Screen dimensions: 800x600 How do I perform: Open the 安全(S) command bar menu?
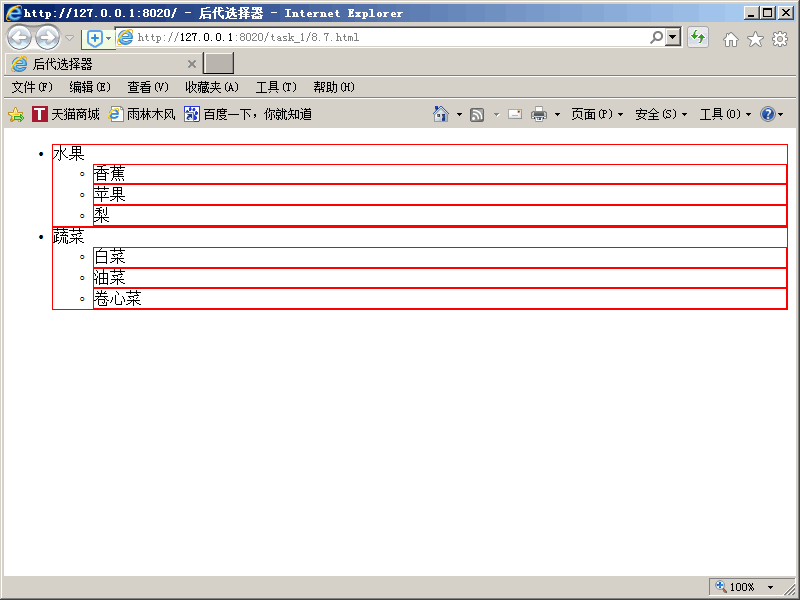pos(661,114)
